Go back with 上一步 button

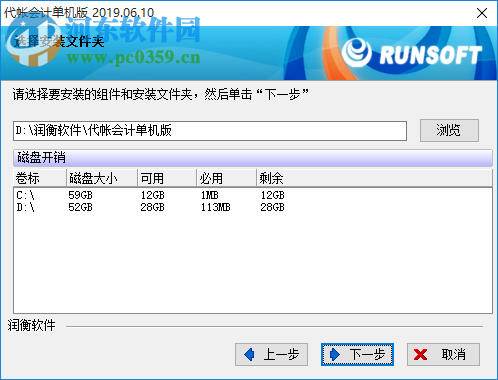(271, 354)
